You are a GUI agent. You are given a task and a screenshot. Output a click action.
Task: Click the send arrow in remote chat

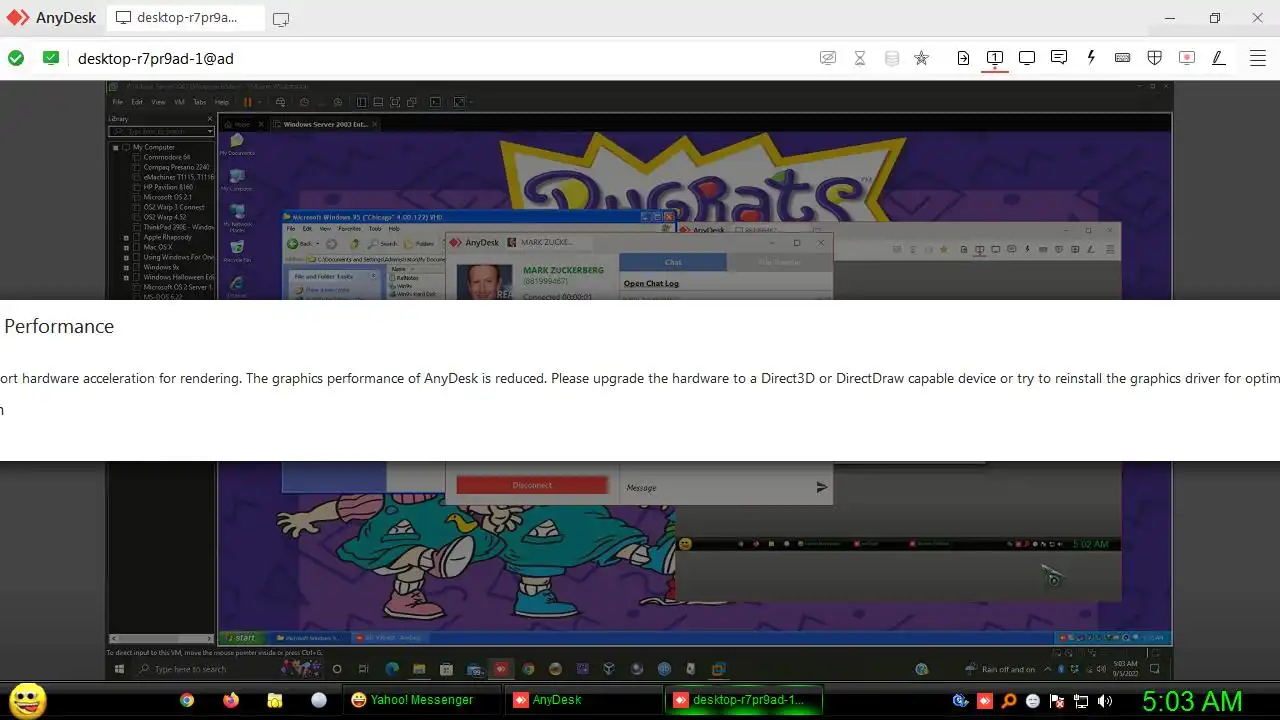click(x=821, y=487)
